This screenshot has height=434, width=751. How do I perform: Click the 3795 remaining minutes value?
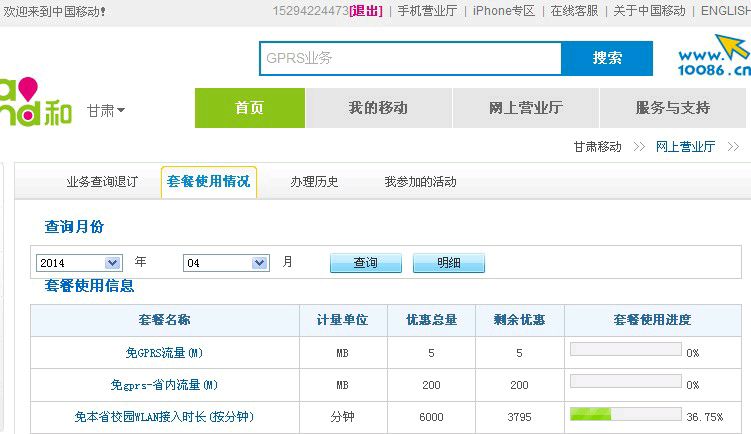tap(519, 417)
